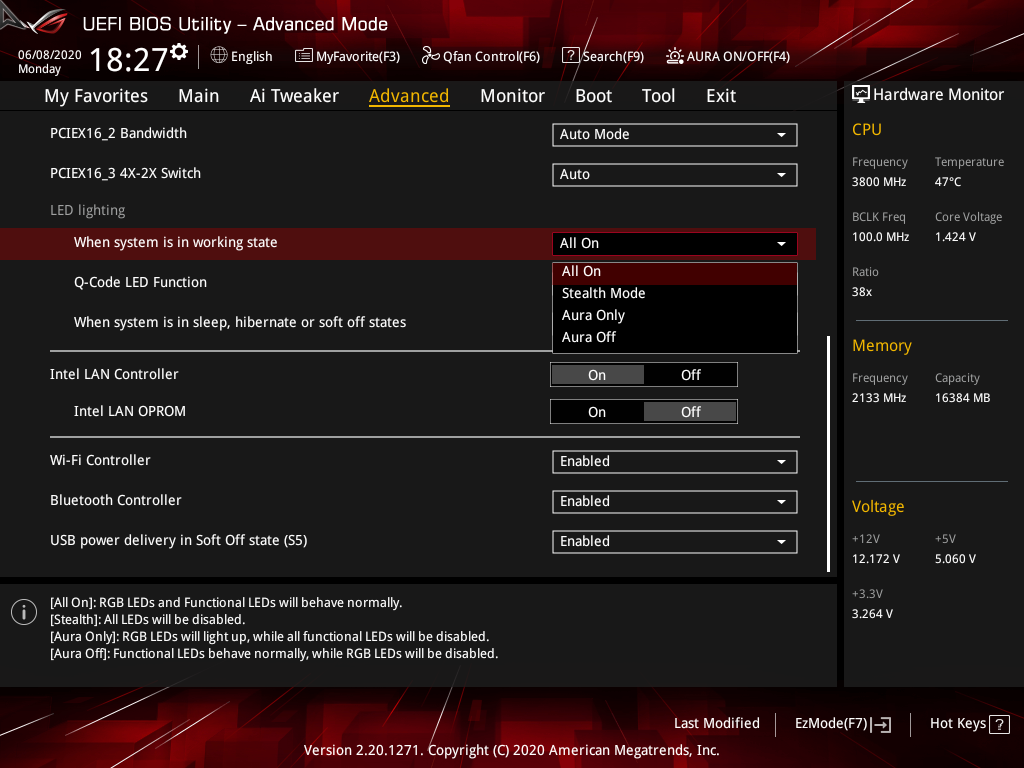This screenshot has width=1024, height=768.
Task: Select Bluetooth Controller label
Action: (116, 500)
